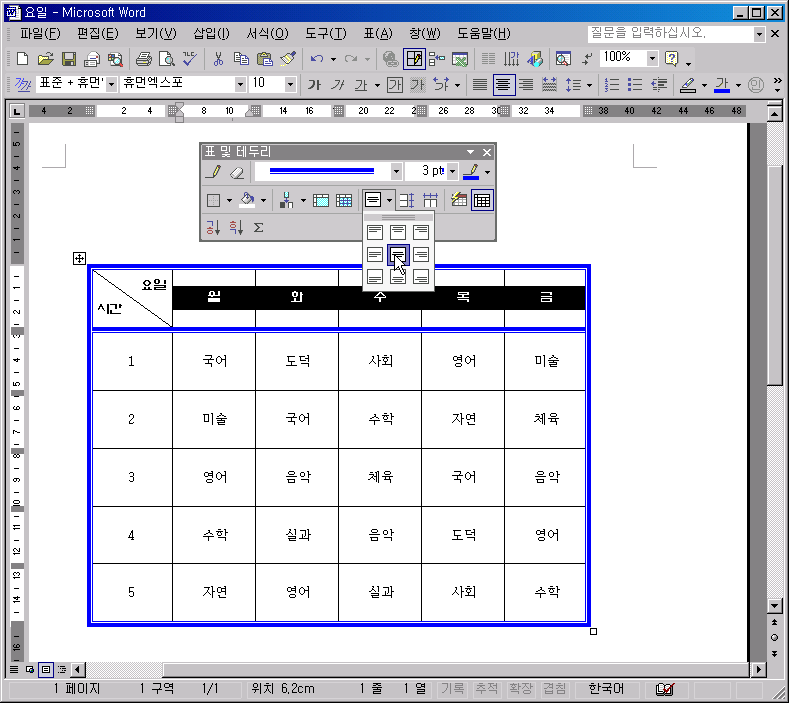Click the table cell containing 도덕 in row 1
Viewport: 789px width, 703px height.
(297, 361)
